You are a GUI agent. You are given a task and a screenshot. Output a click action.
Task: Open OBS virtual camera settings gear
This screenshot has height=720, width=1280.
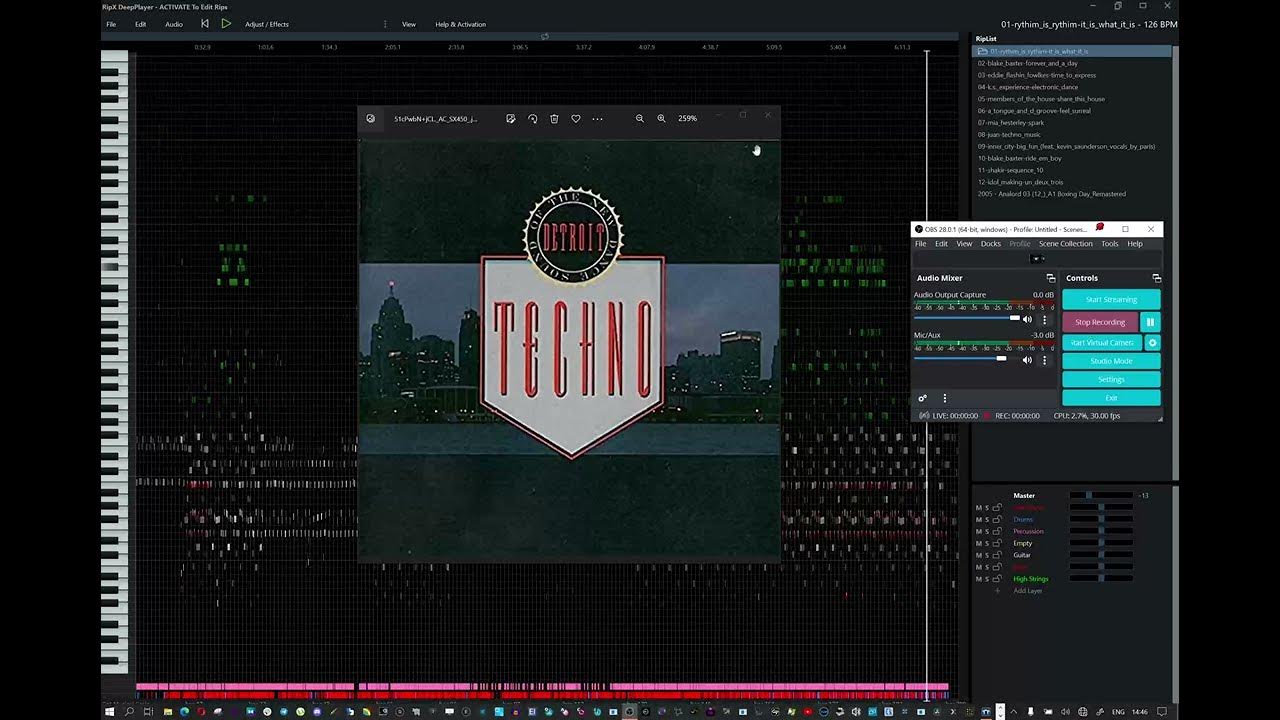point(1152,342)
